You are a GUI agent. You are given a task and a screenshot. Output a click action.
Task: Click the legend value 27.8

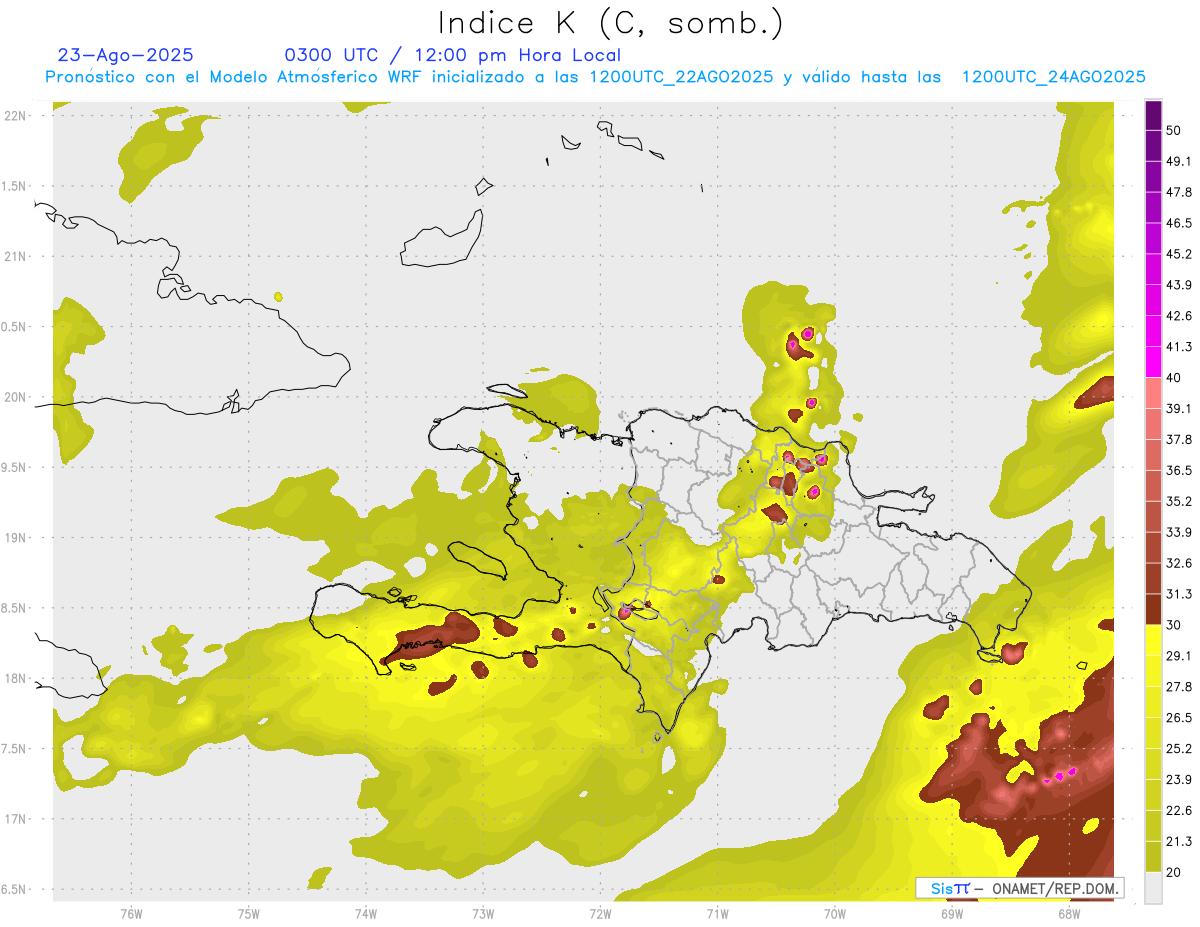1179,687
